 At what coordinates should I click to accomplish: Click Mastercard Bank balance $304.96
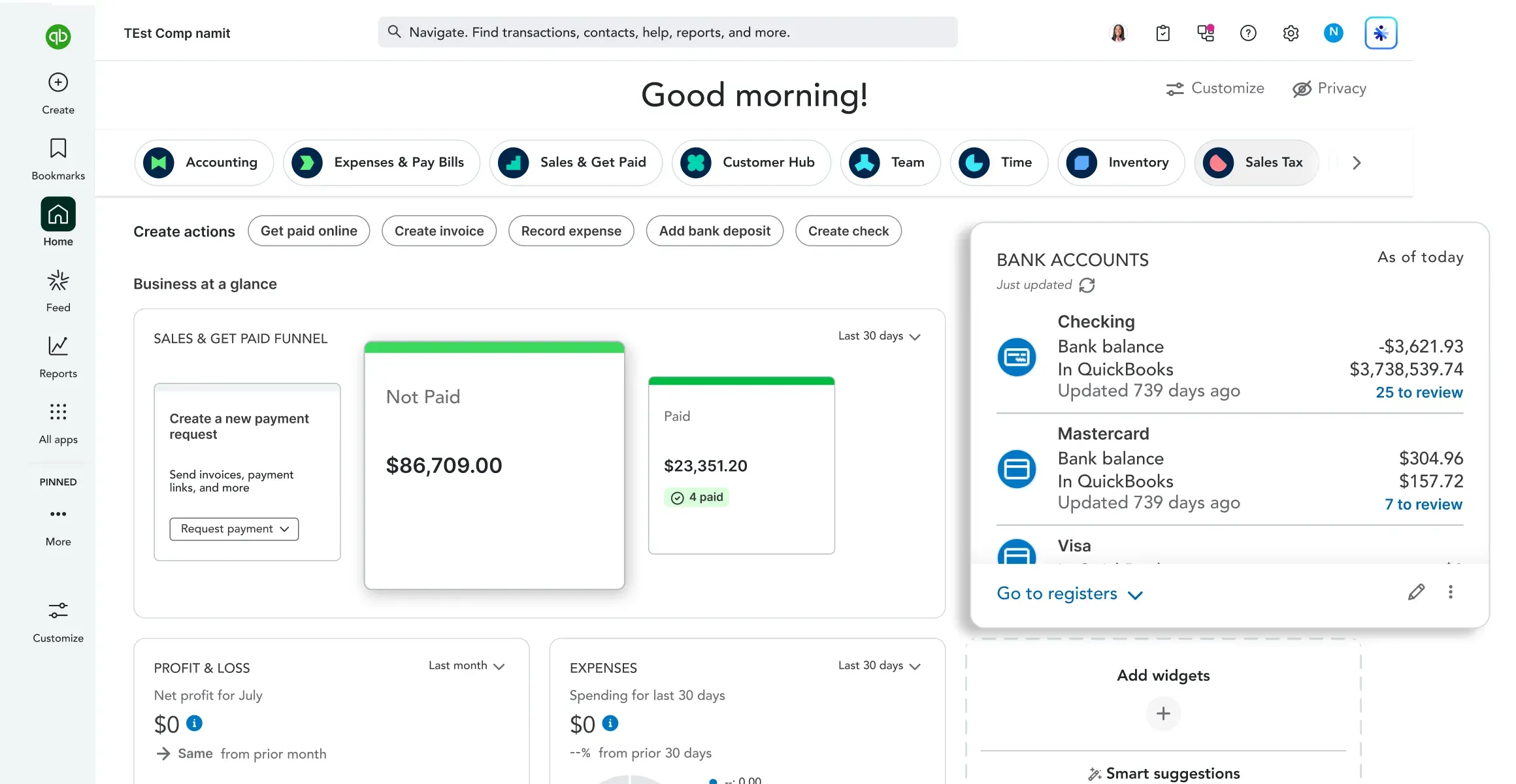[1431, 459]
